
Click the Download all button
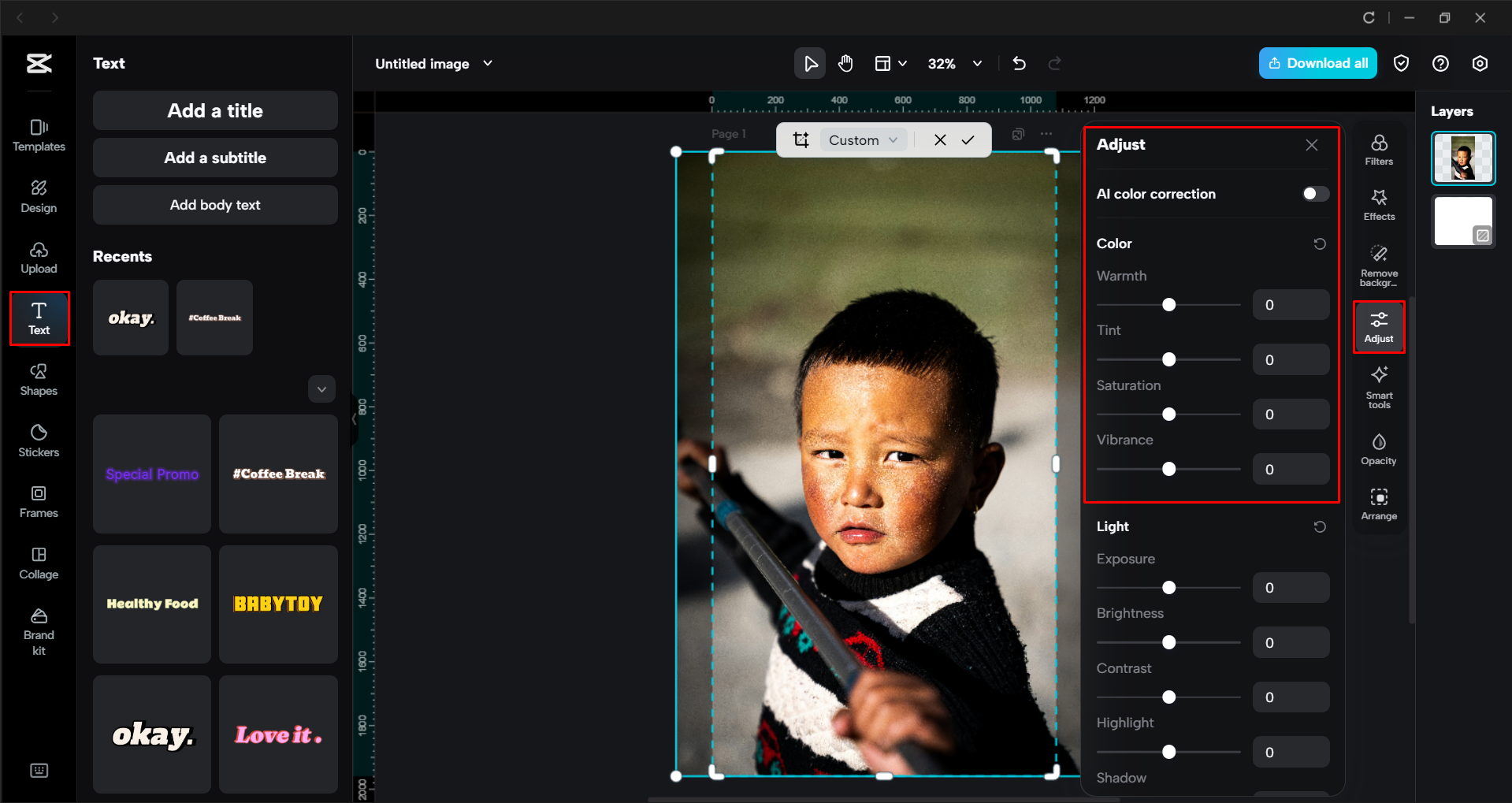[1317, 63]
